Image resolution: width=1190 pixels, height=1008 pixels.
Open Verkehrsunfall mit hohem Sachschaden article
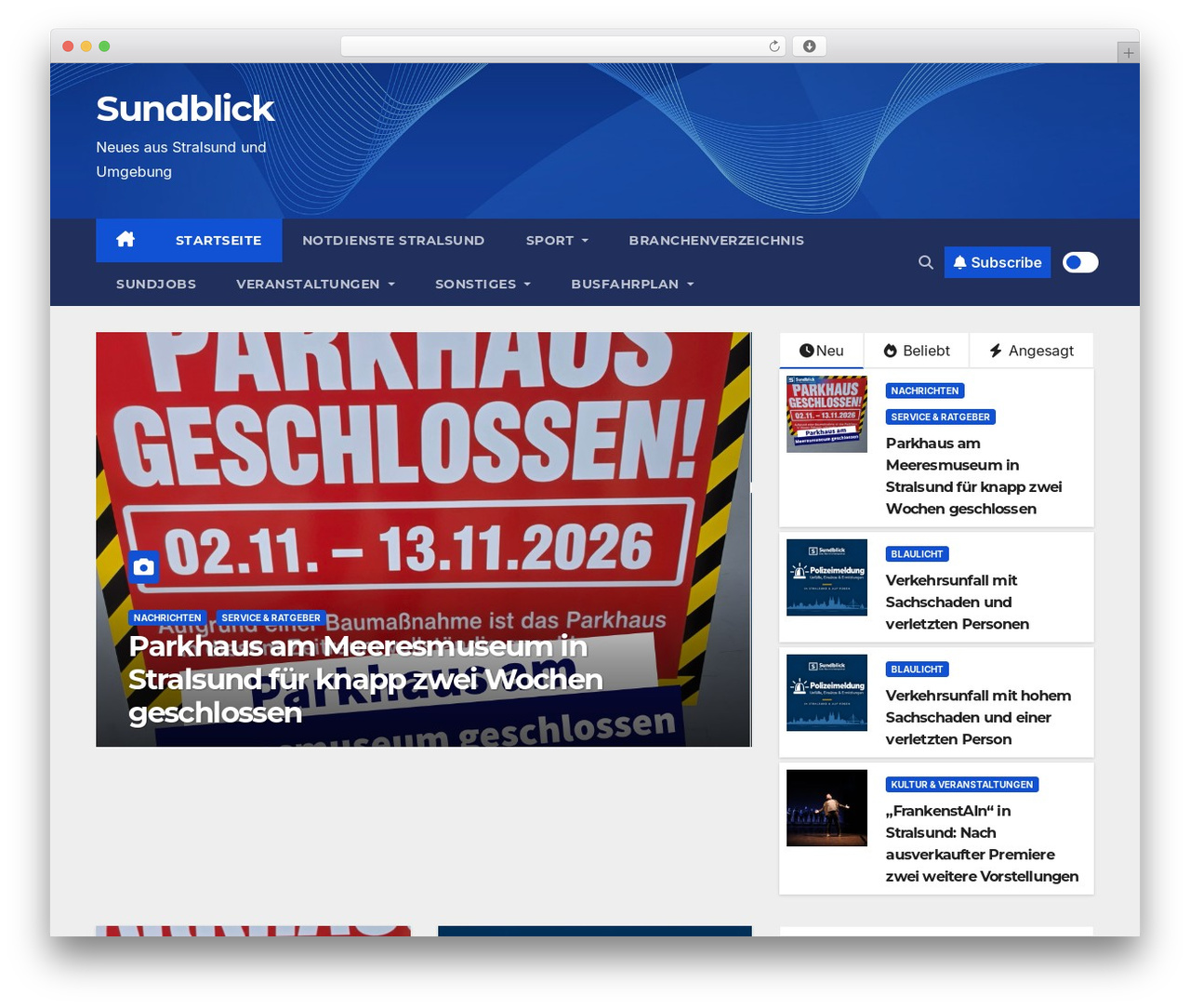click(x=978, y=717)
